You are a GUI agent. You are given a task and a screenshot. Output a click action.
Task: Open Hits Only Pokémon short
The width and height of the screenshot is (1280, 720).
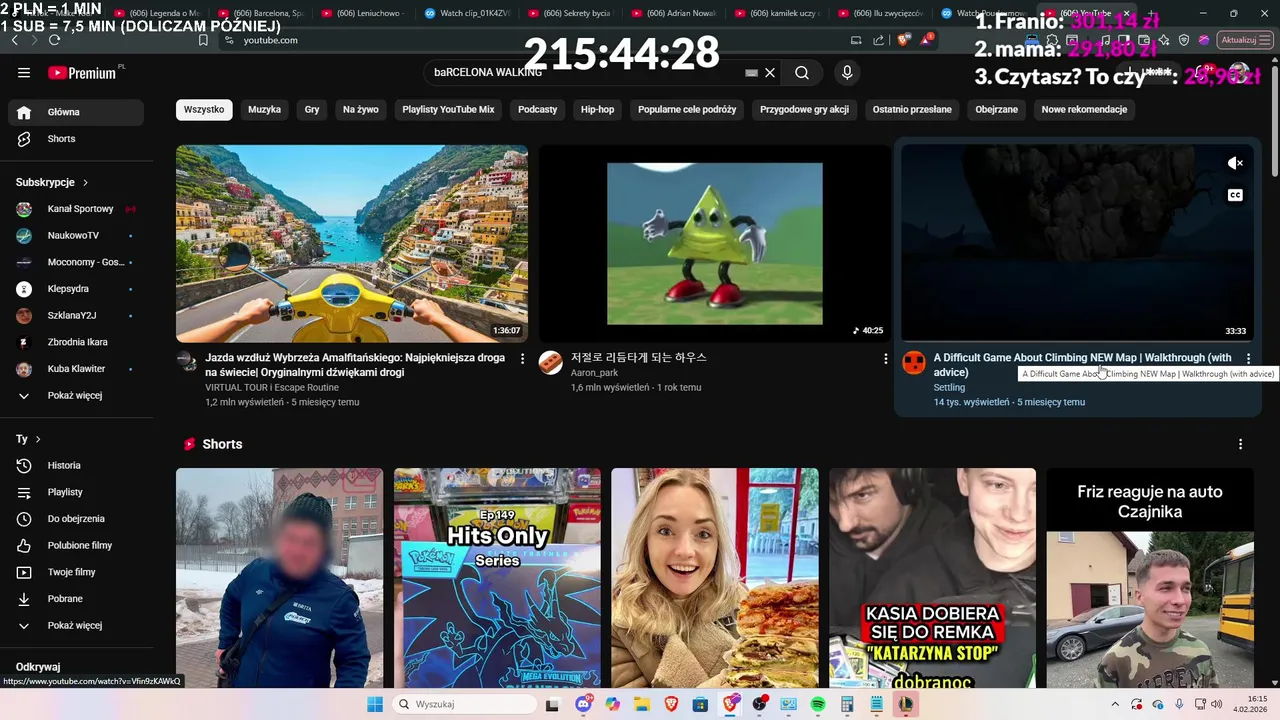[x=497, y=578]
